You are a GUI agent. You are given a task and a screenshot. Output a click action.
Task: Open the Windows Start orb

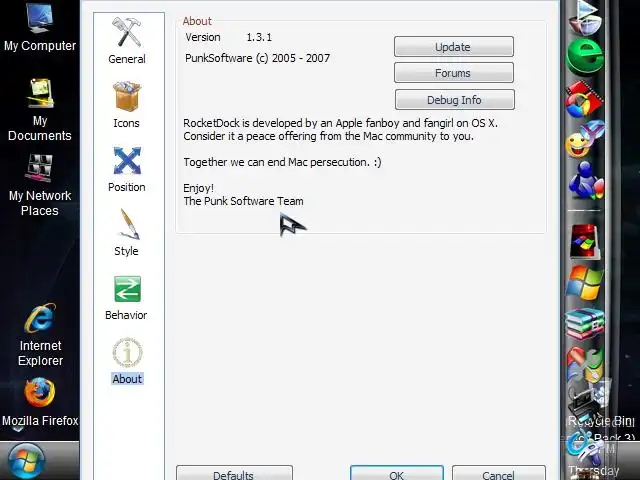point(26,462)
